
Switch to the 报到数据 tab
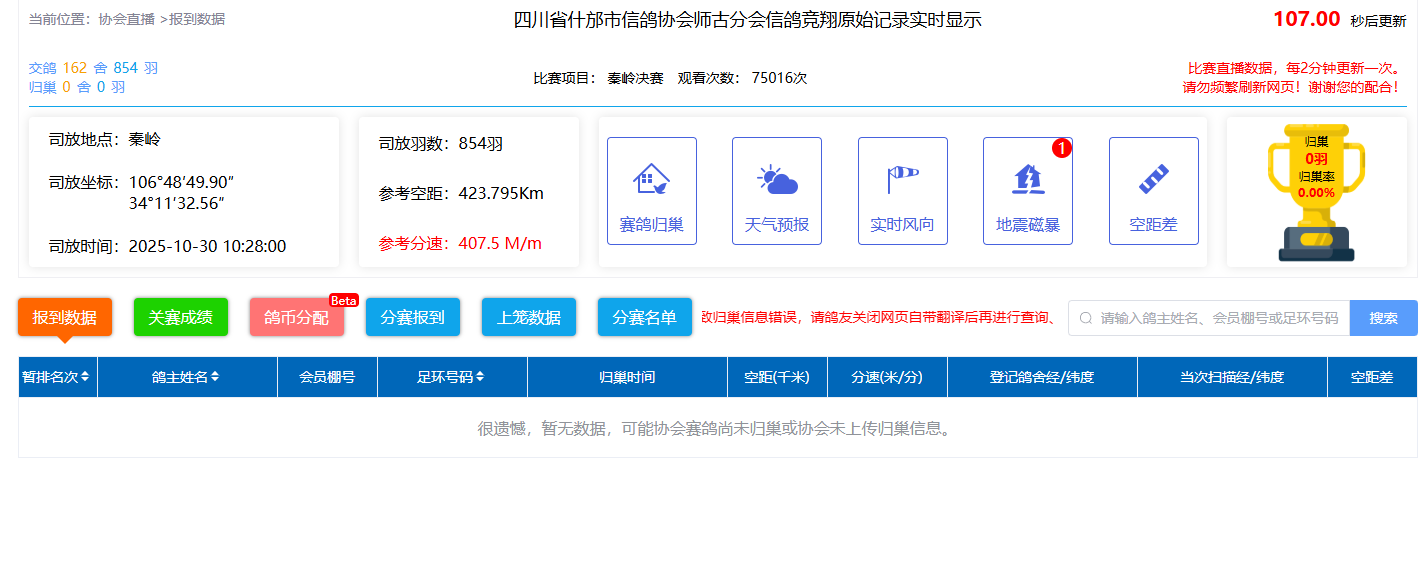pyautogui.click(x=65, y=317)
